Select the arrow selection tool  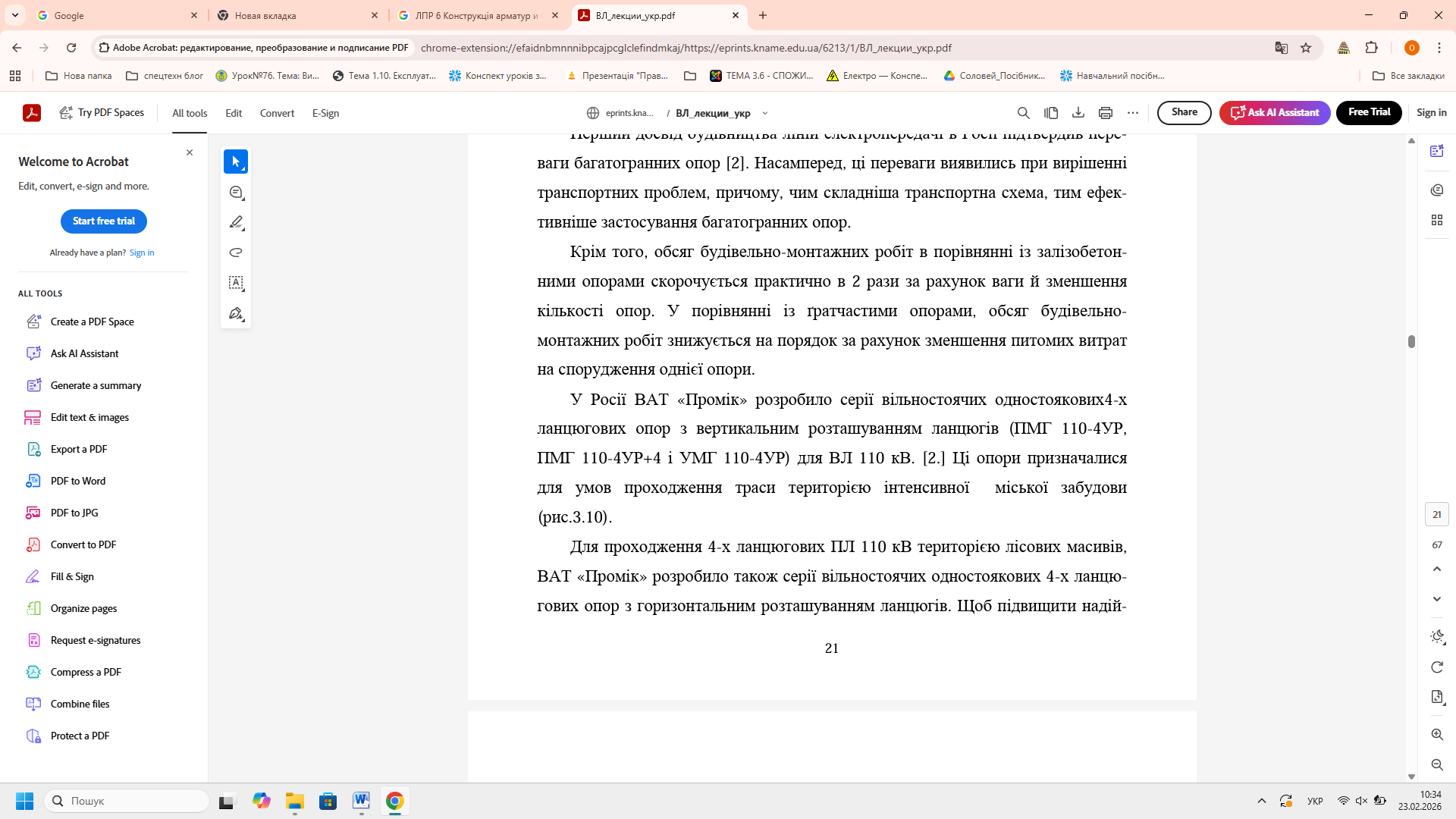(236, 162)
